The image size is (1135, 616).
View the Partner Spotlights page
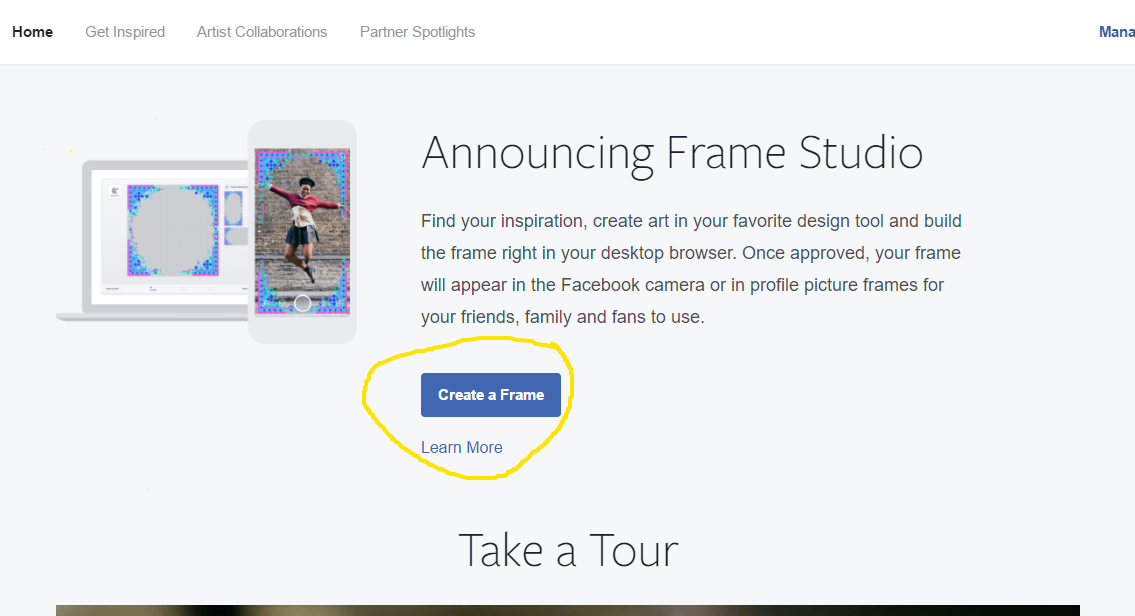[417, 31]
